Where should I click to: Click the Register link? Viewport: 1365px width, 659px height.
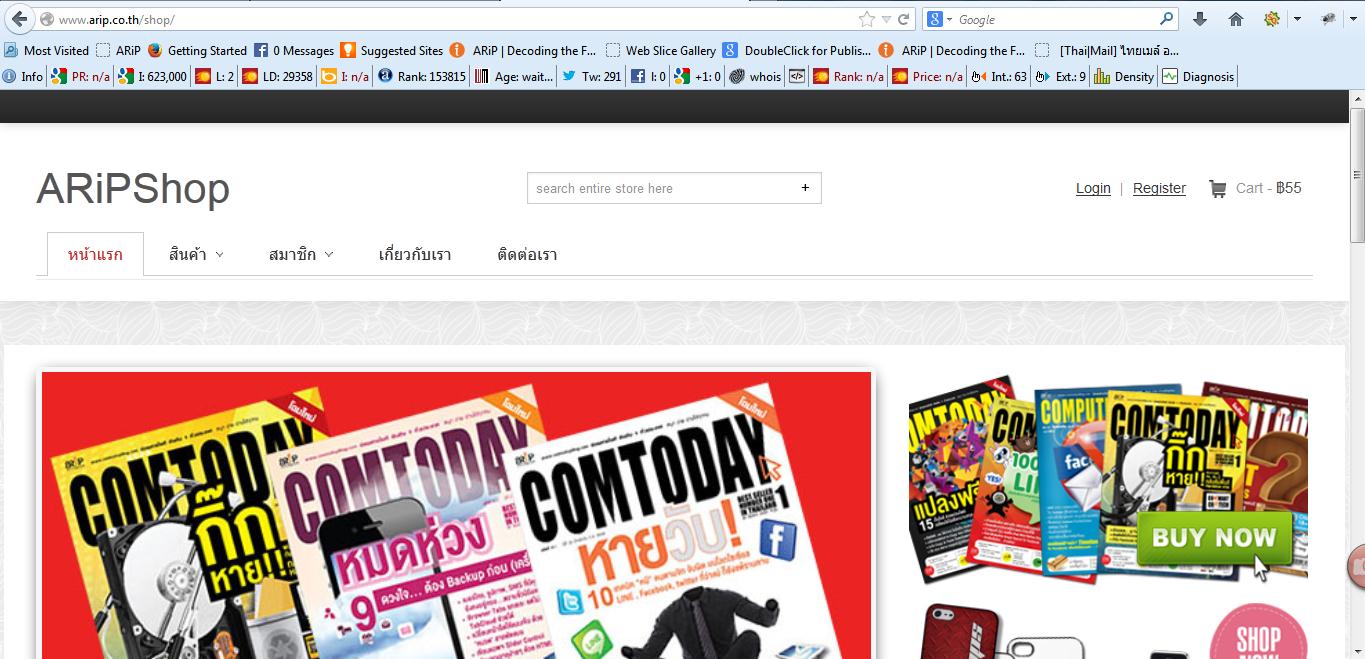pyautogui.click(x=1159, y=188)
